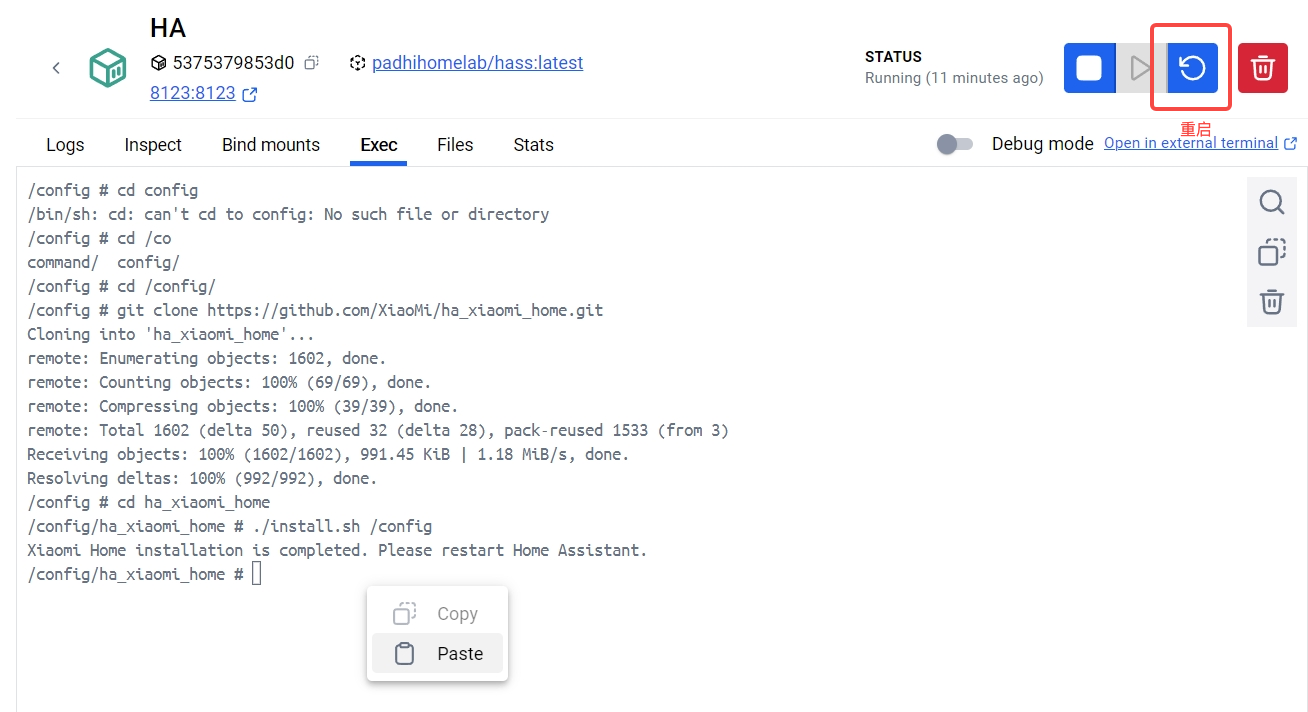Switch to the Logs tab

click(65, 145)
